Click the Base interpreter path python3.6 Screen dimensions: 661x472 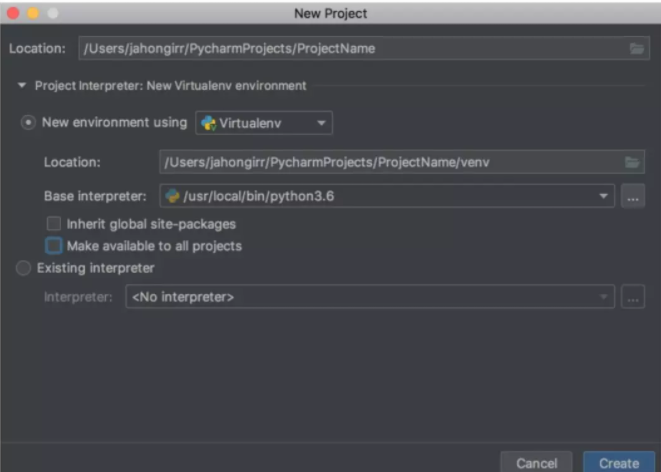(258, 196)
